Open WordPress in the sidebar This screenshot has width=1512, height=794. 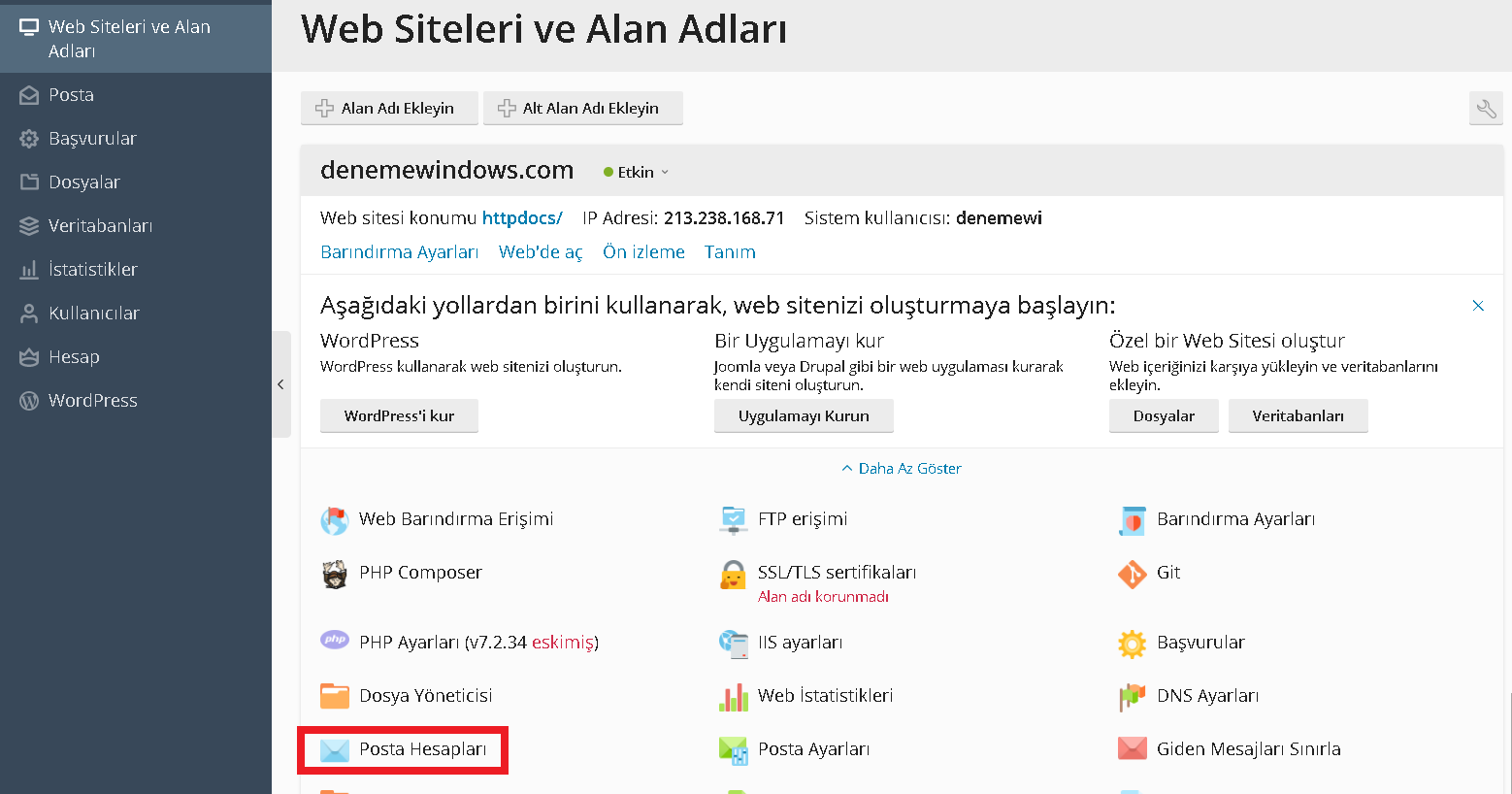[136, 401]
